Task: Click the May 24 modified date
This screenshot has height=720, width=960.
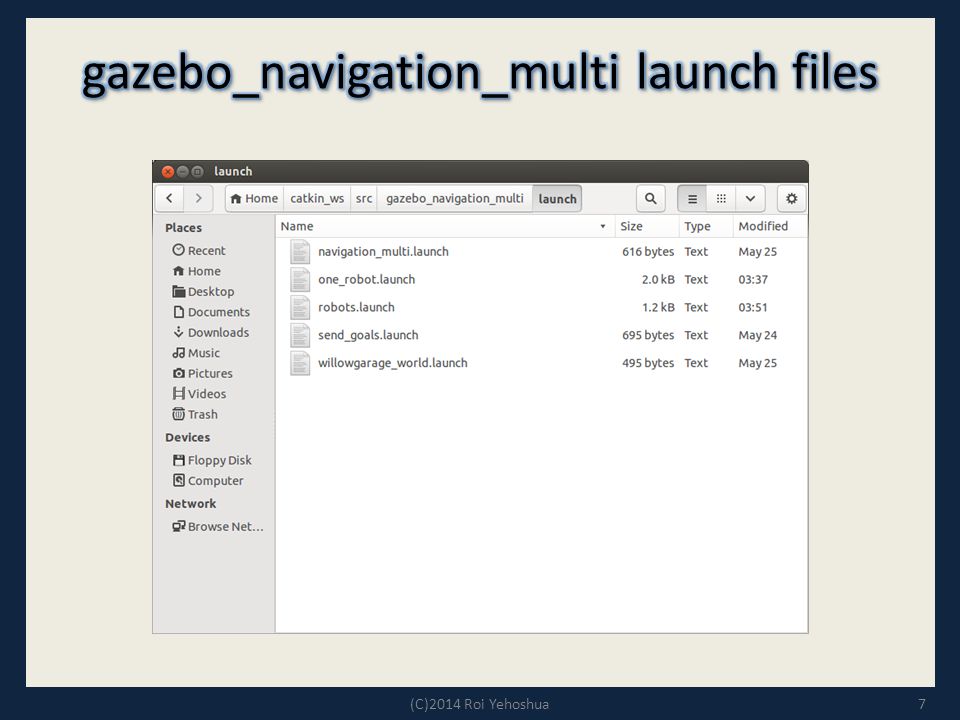Action: click(x=757, y=336)
